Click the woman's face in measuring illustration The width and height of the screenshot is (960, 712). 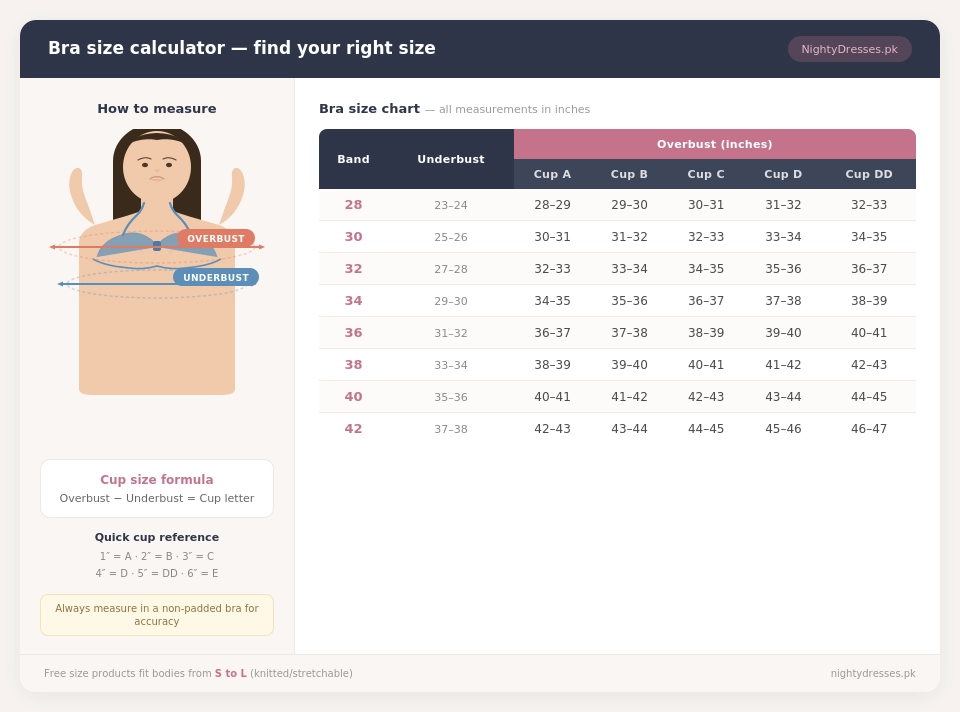pyautogui.click(x=157, y=165)
